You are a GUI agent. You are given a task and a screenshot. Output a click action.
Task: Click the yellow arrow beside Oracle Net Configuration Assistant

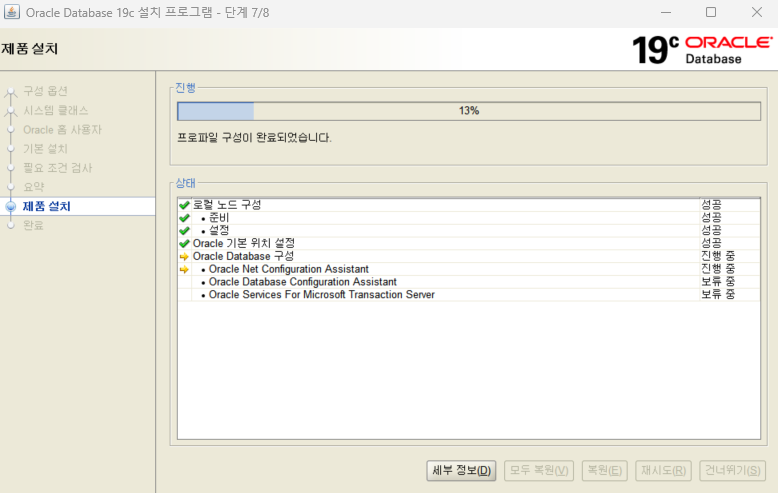[184, 269]
